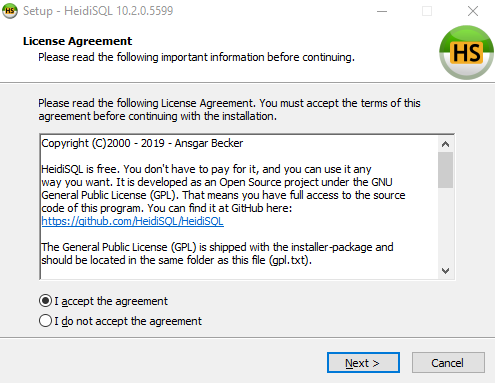Click the license box scroll down arrow
Screen dimensions: 495x383
coord(445,270)
